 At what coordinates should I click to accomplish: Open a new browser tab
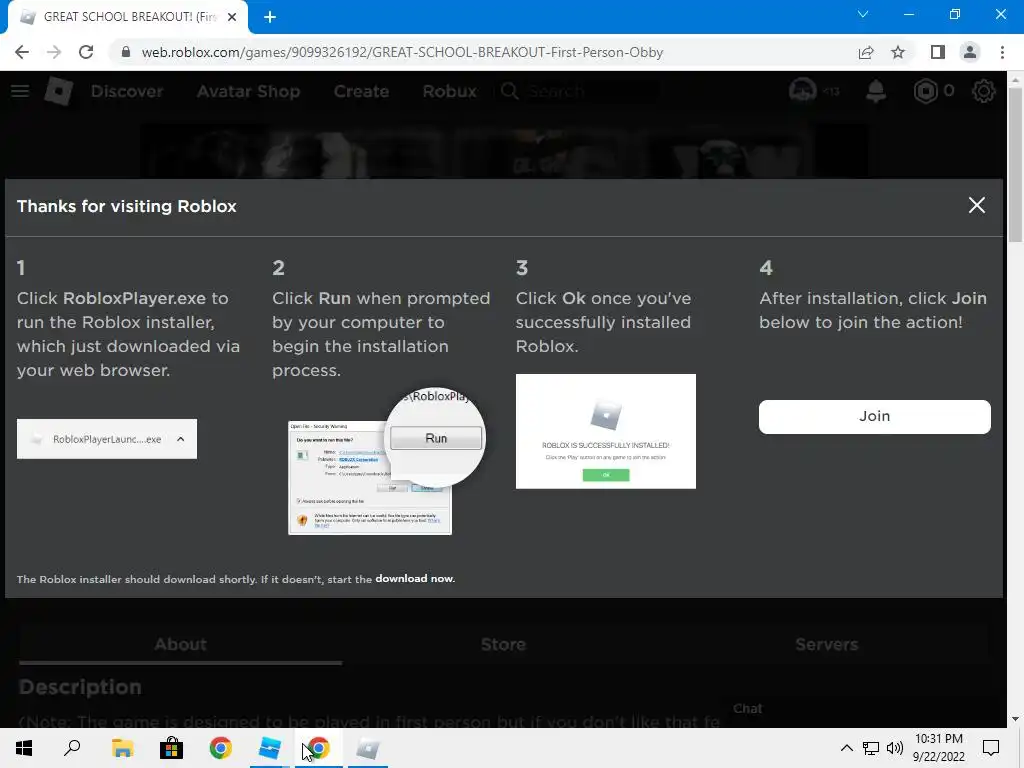(x=270, y=17)
